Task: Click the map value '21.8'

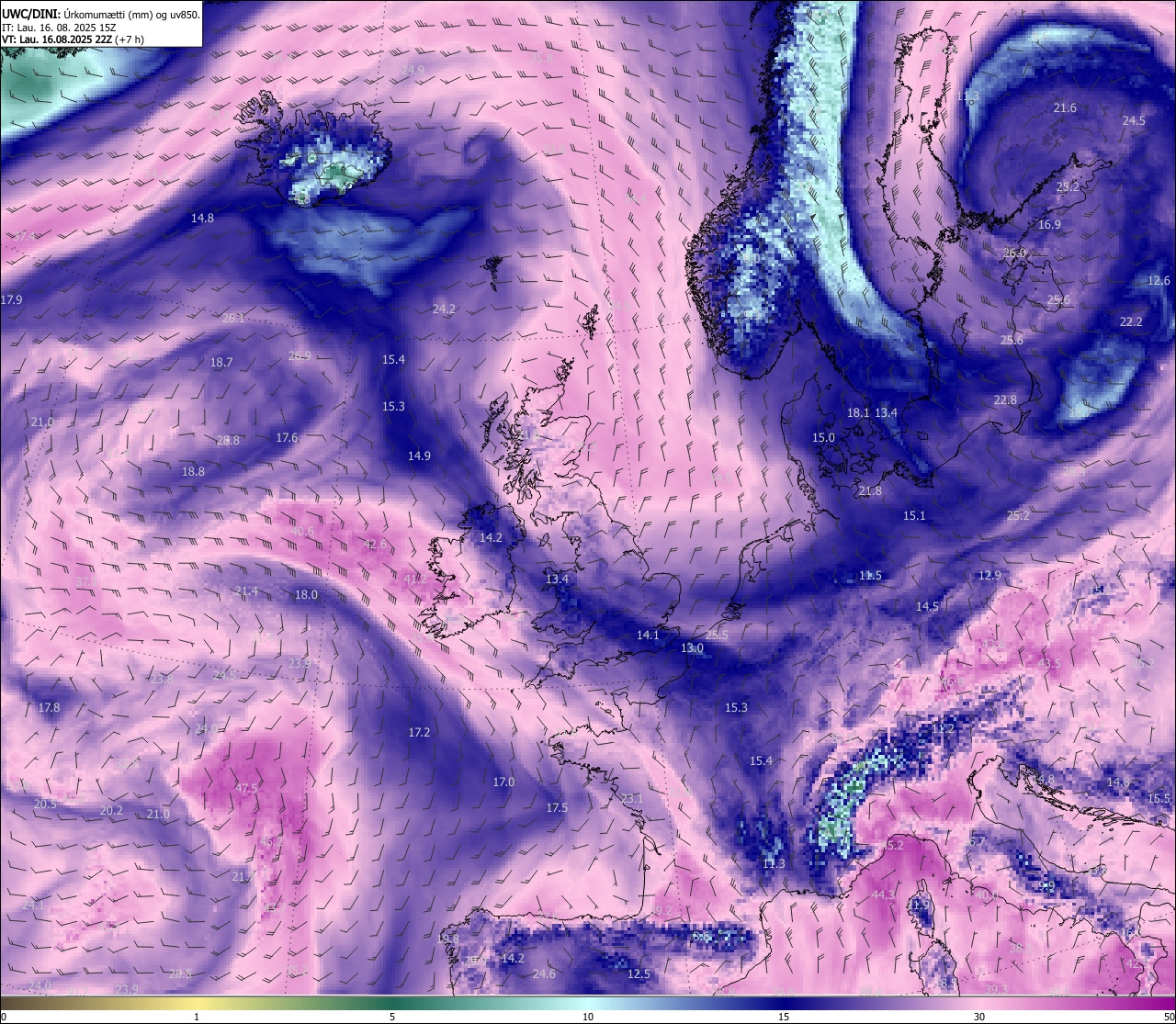Action: coord(869,491)
